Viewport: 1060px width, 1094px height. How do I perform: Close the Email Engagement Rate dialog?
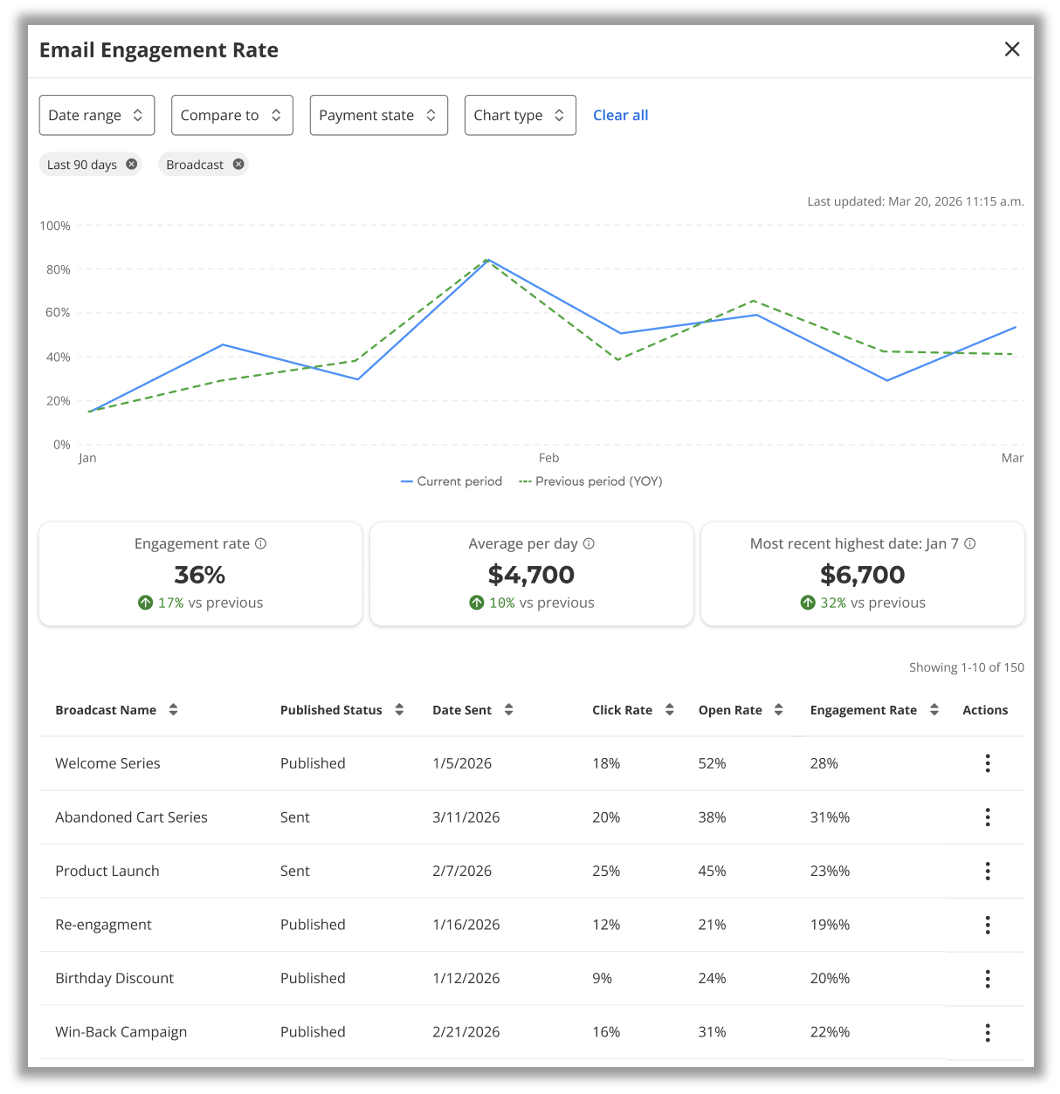1012,50
